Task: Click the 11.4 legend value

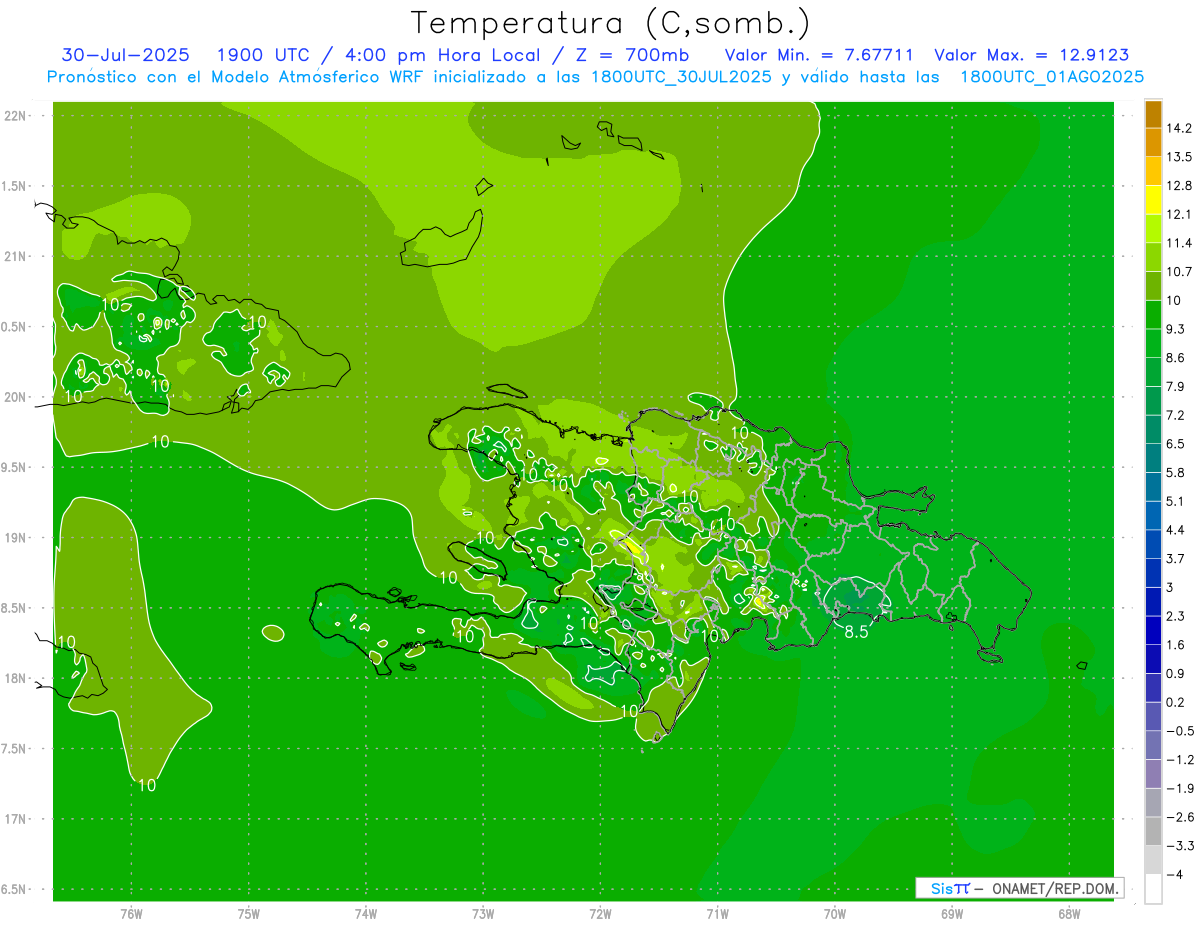Action: click(x=1179, y=243)
